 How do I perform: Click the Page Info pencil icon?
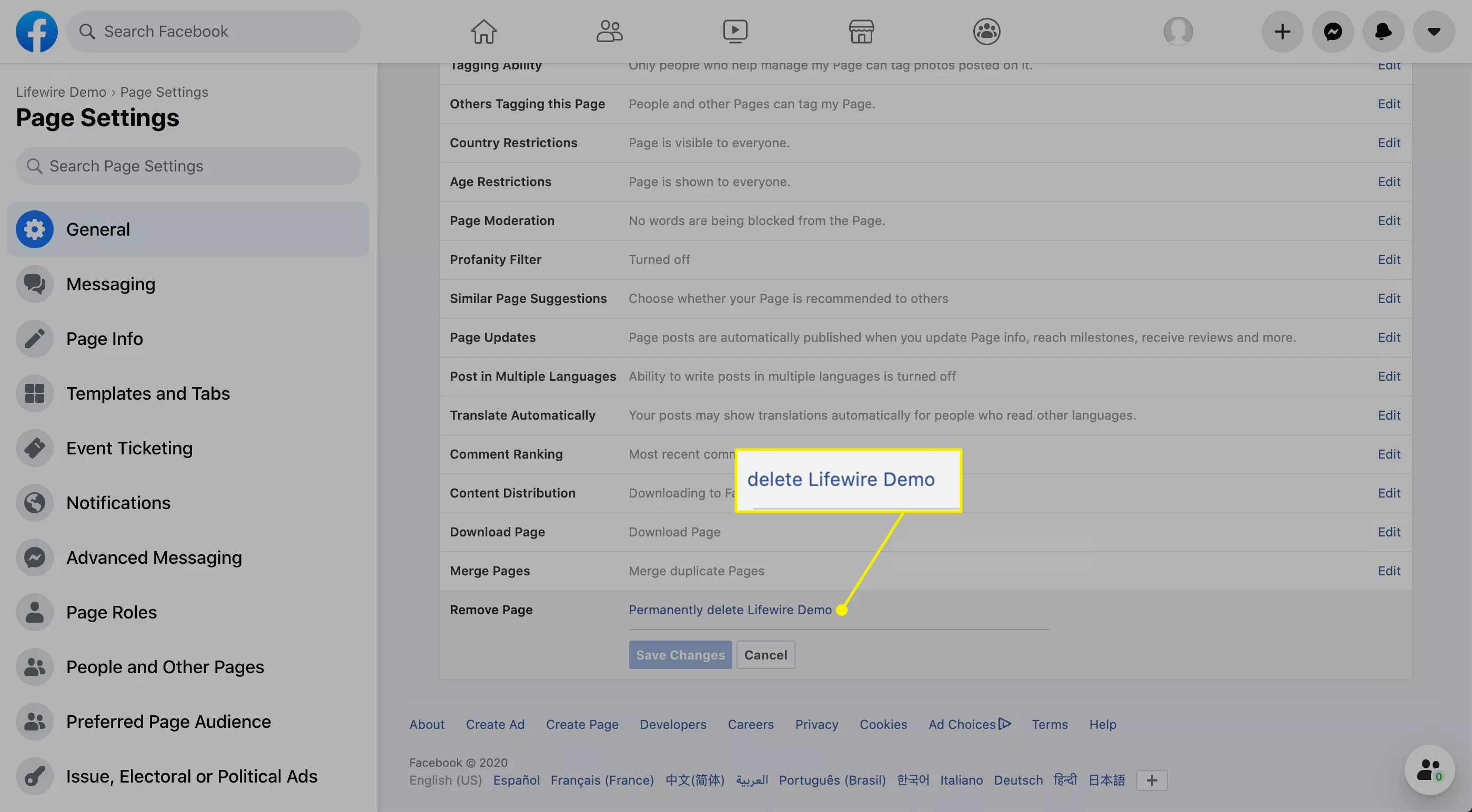click(34, 338)
